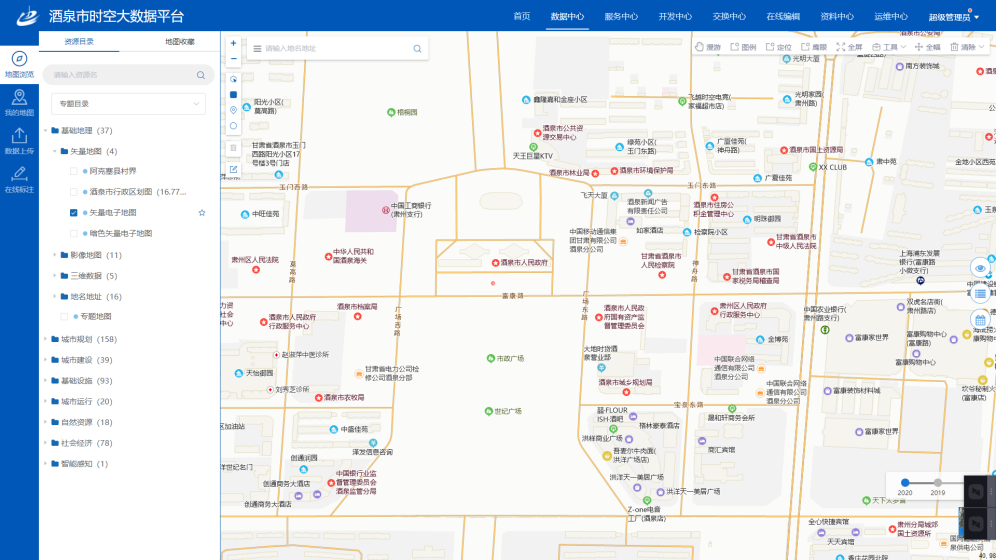
Task: Click the 数据上传 upload icon
Action: pyautogui.click(x=19, y=140)
